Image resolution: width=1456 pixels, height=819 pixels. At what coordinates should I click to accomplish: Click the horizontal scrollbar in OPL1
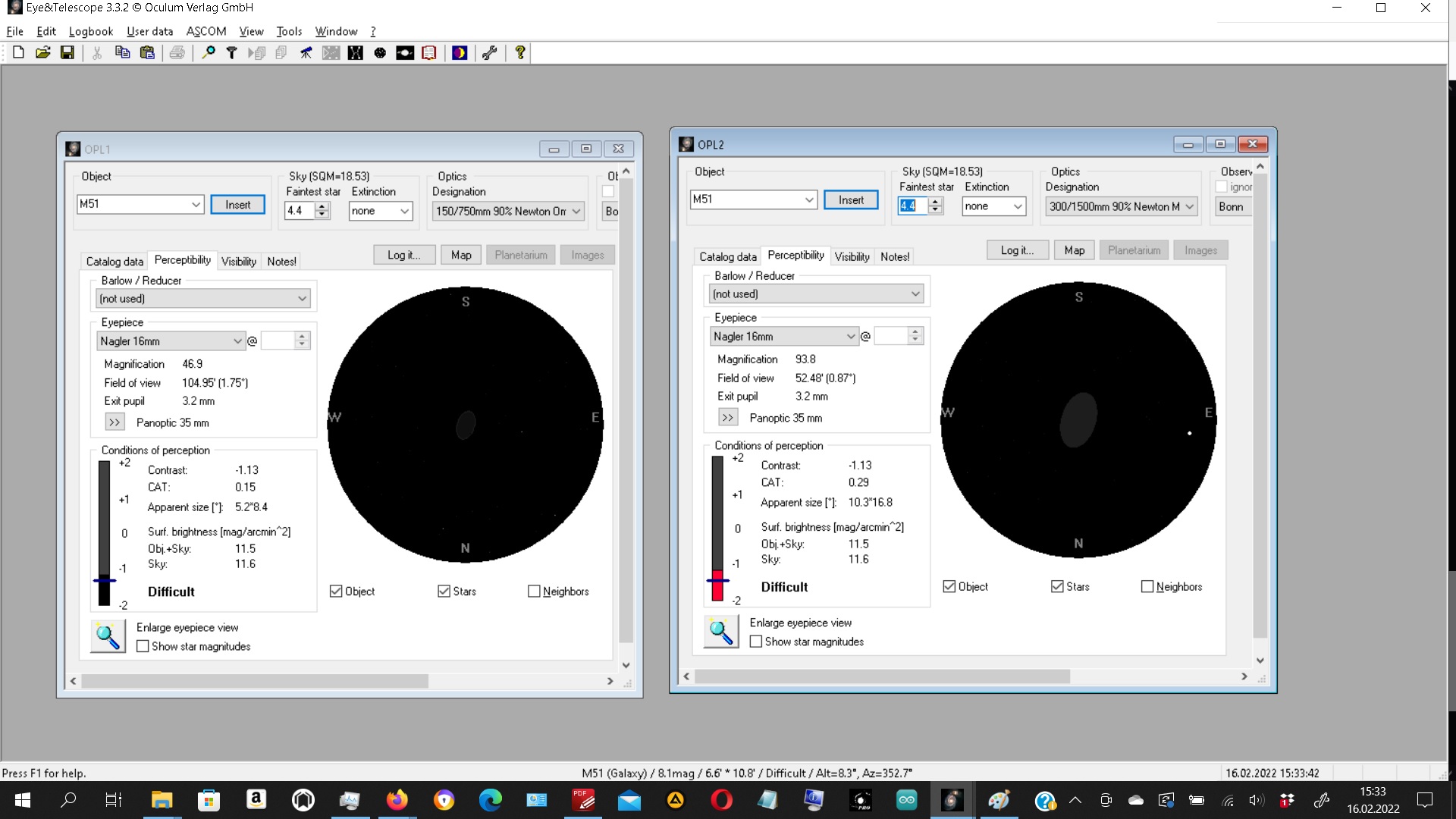pos(255,682)
